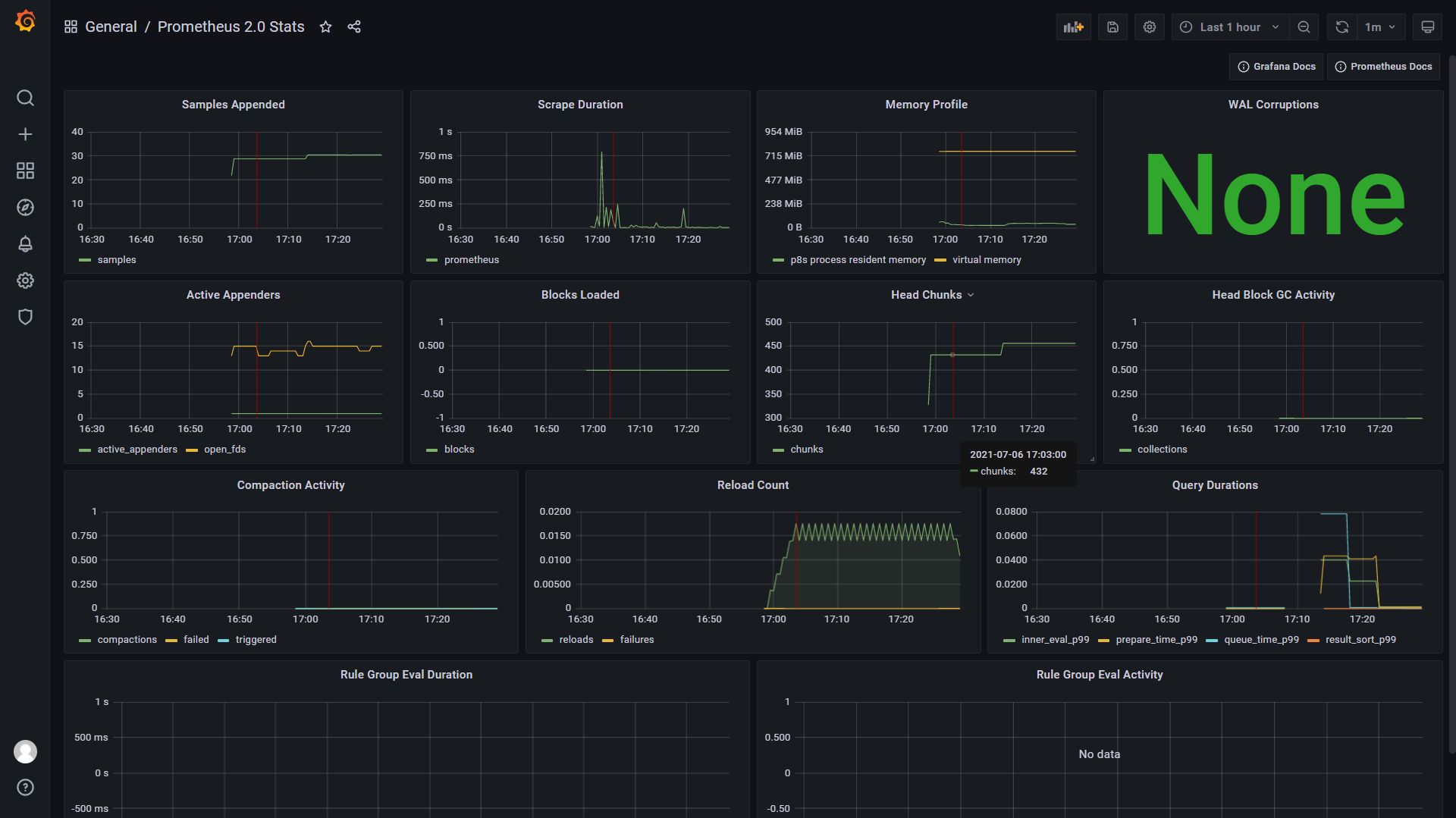The width and height of the screenshot is (1456, 818).
Task: Open the Create (plus) sidebar icon
Action: 25,134
